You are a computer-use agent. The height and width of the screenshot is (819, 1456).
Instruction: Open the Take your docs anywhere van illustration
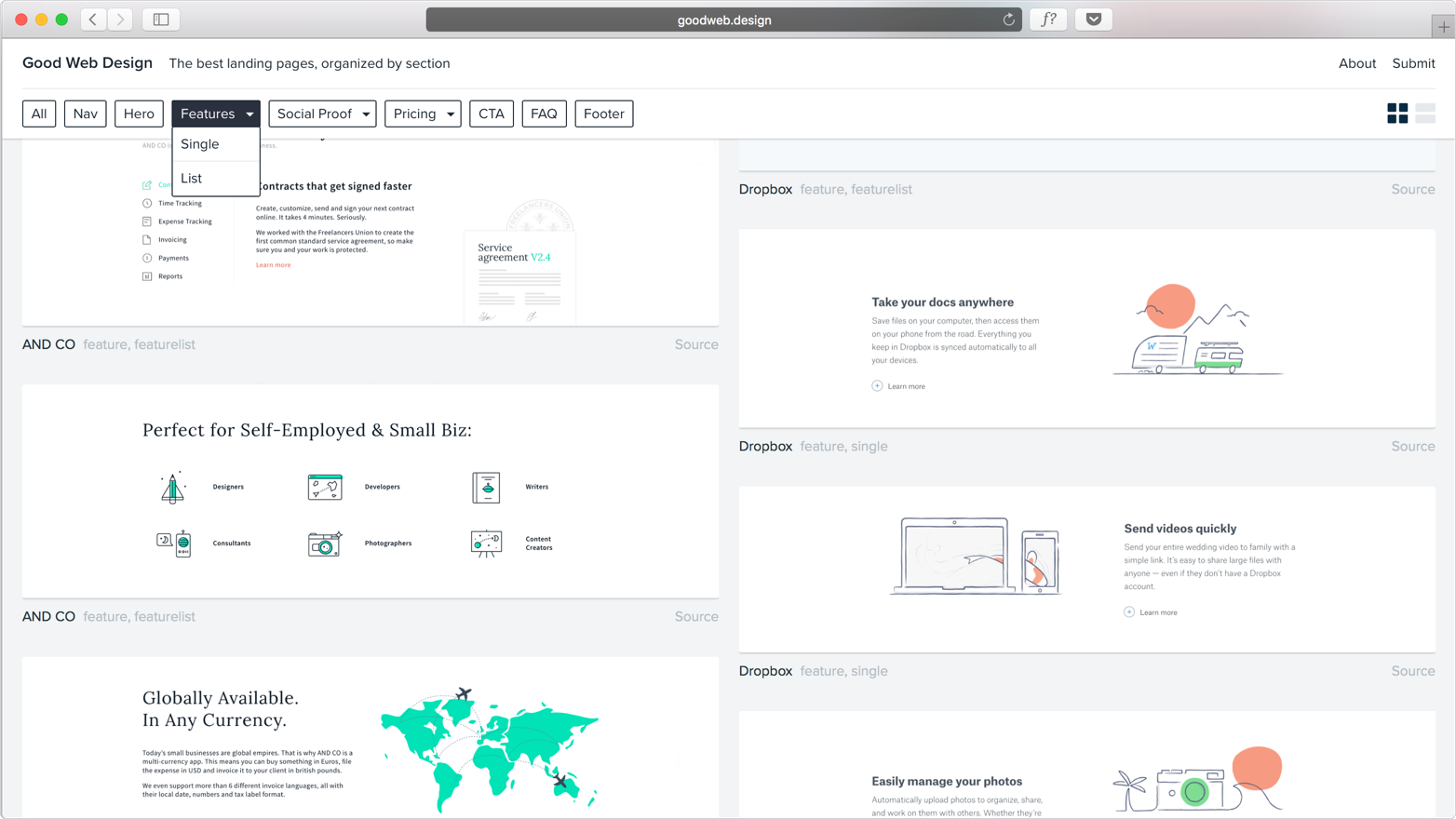point(1198,329)
